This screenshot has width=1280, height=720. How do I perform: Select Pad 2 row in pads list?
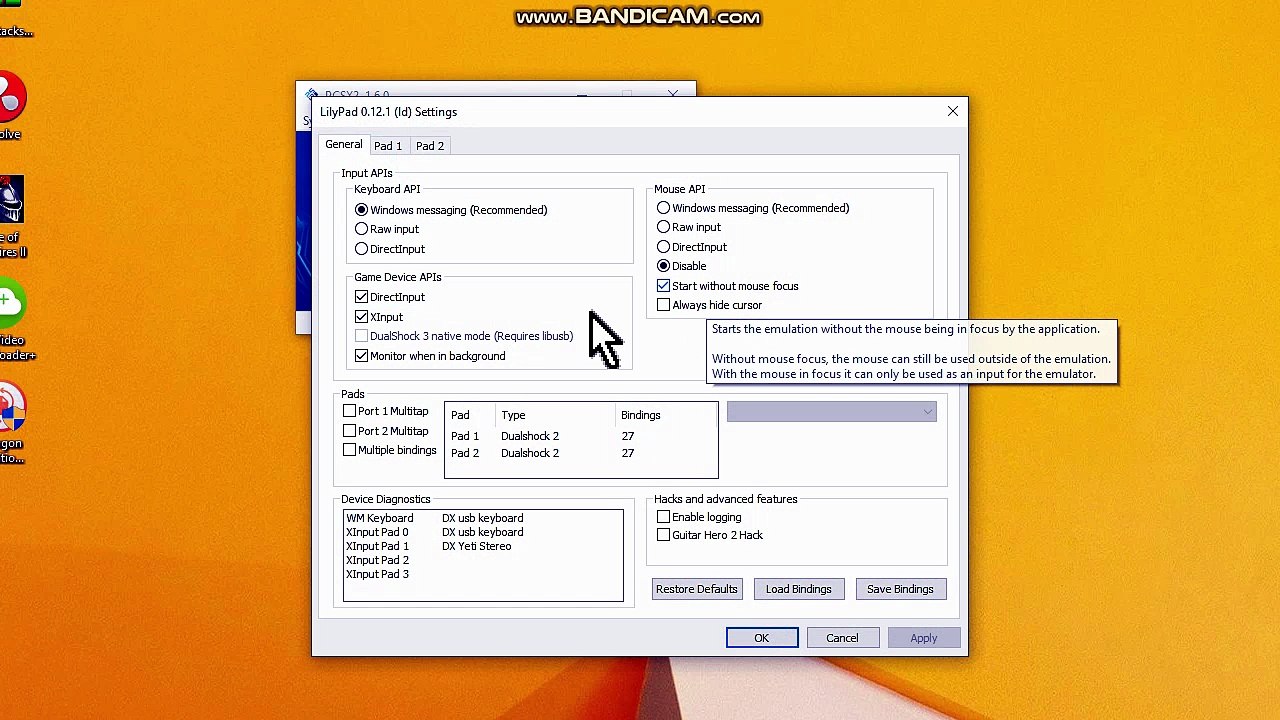pos(580,453)
